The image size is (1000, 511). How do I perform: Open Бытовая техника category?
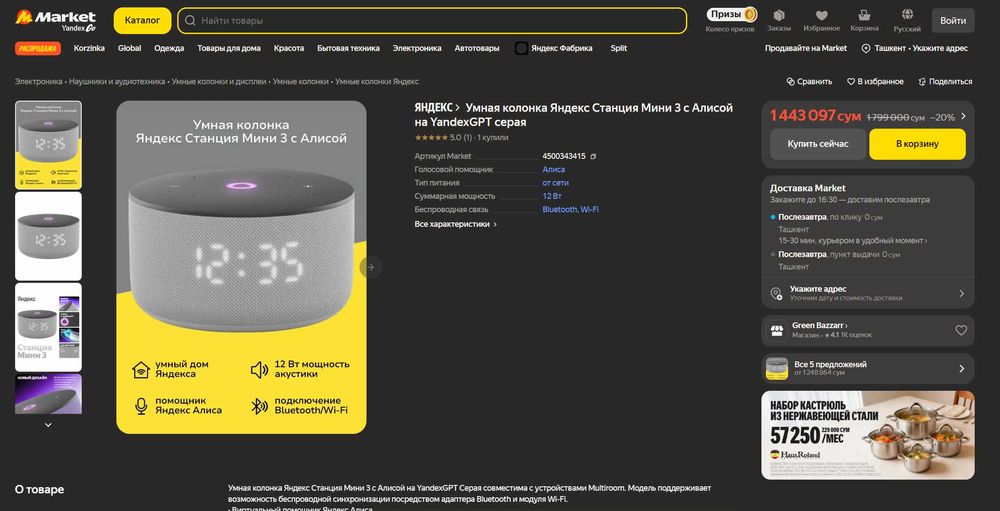[348, 48]
